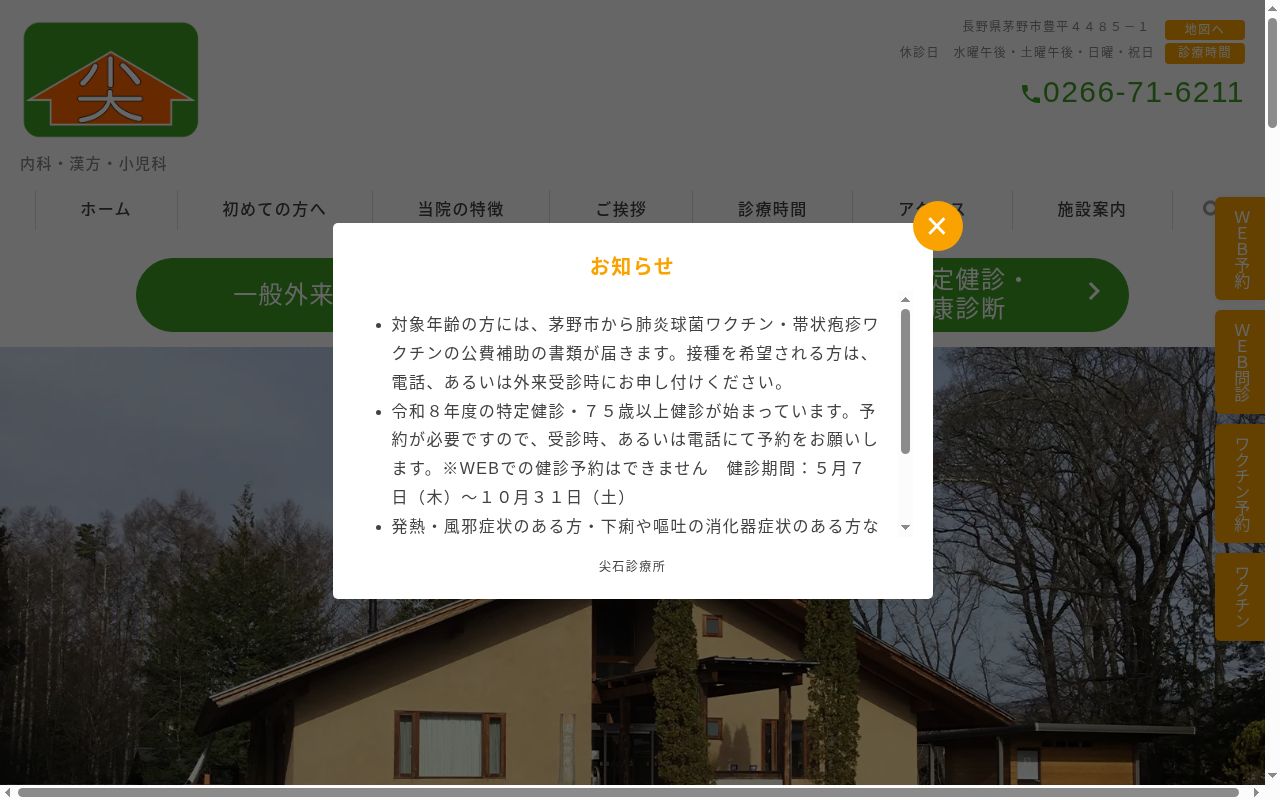1280x800 pixels.
Task: Call the phone number 0266-71-6211
Action: click(x=1143, y=93)
